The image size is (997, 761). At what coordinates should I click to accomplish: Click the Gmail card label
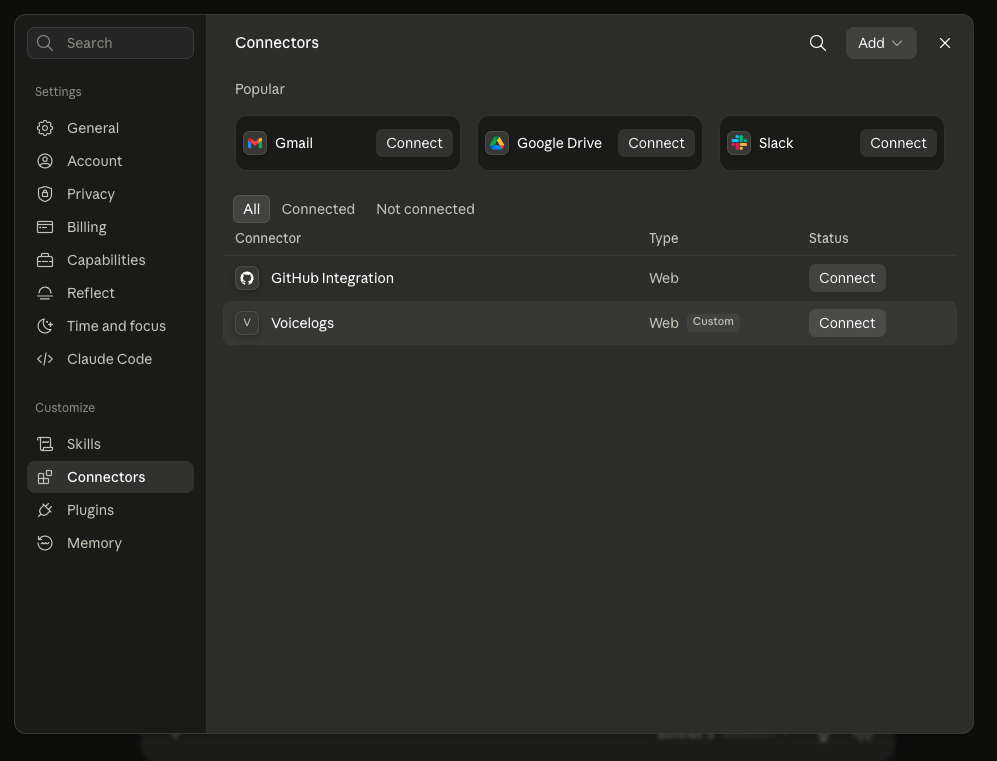click(x=294, y=143)
